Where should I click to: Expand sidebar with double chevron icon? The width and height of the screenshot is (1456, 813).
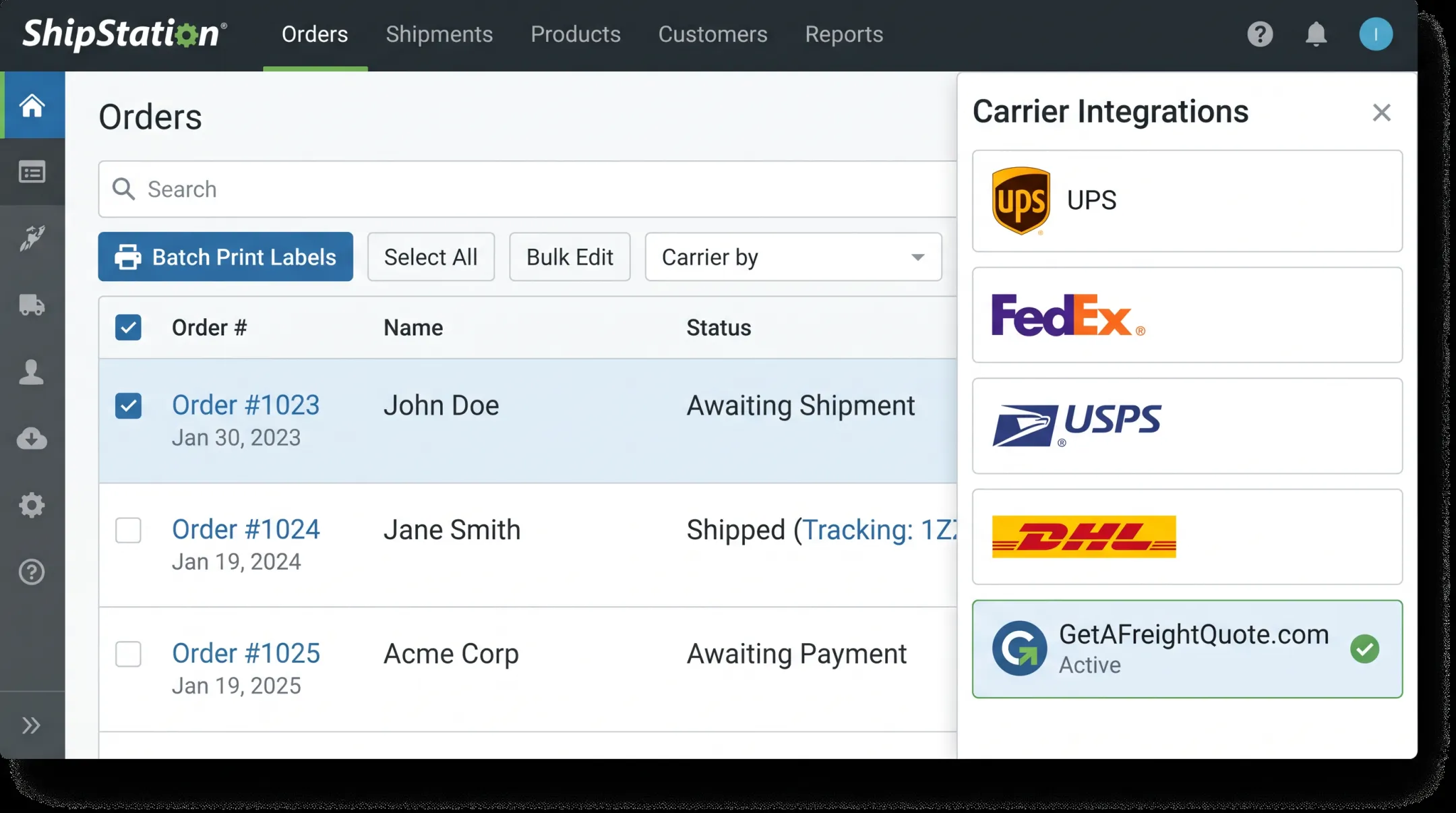coord(31,725)
